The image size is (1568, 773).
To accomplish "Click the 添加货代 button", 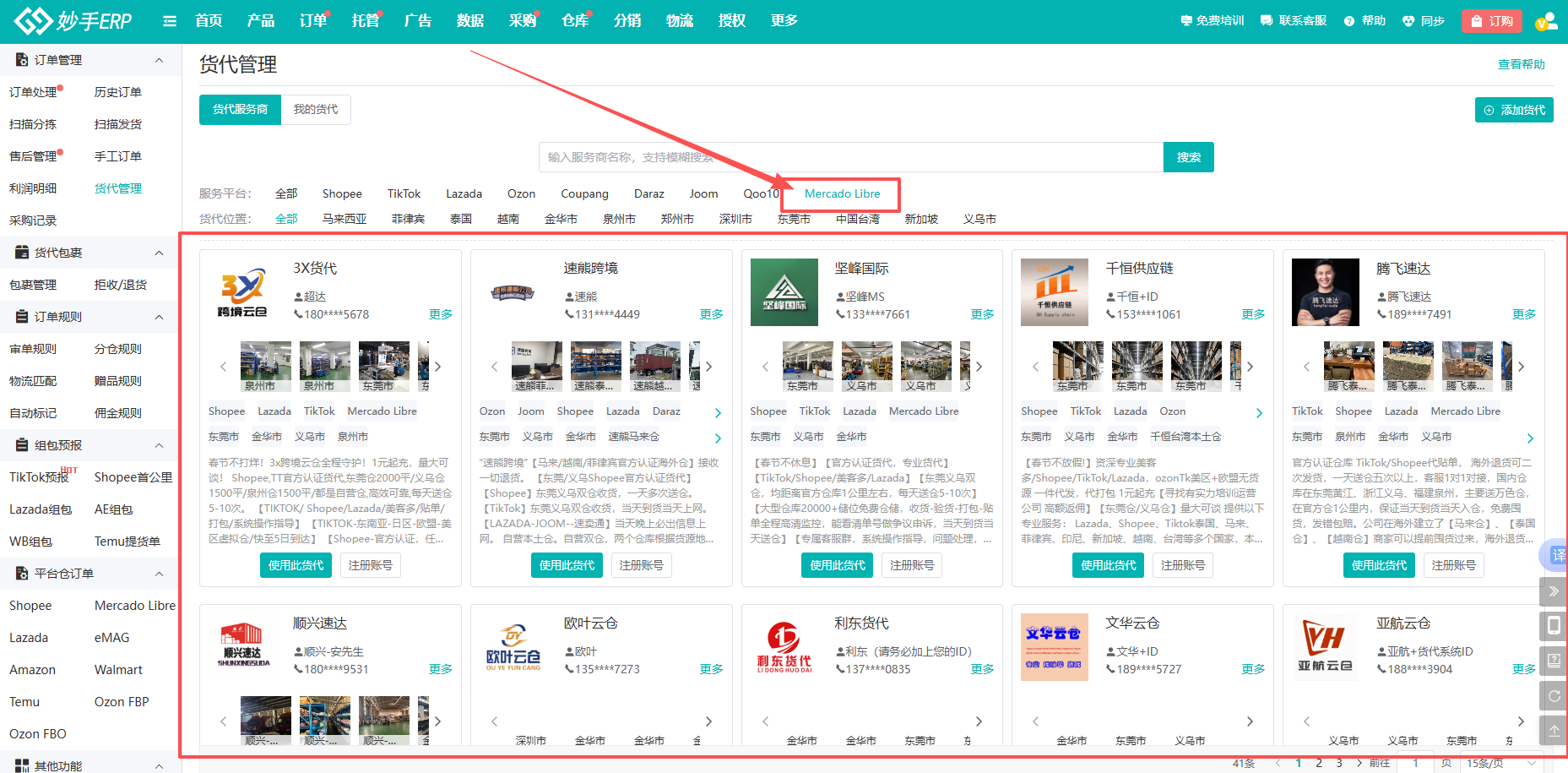I will [x=1514, y=109].
